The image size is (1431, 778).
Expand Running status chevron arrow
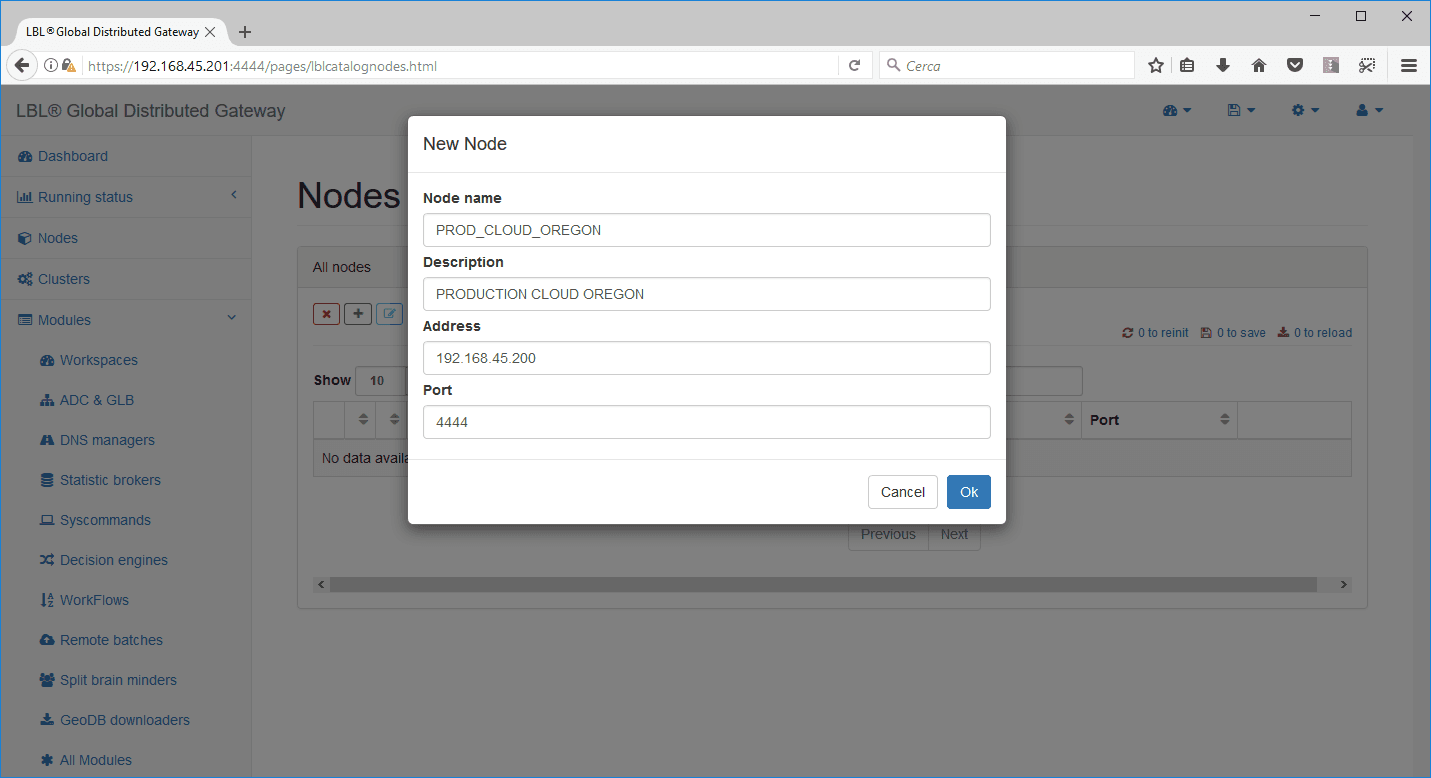(x=233, y=196)
